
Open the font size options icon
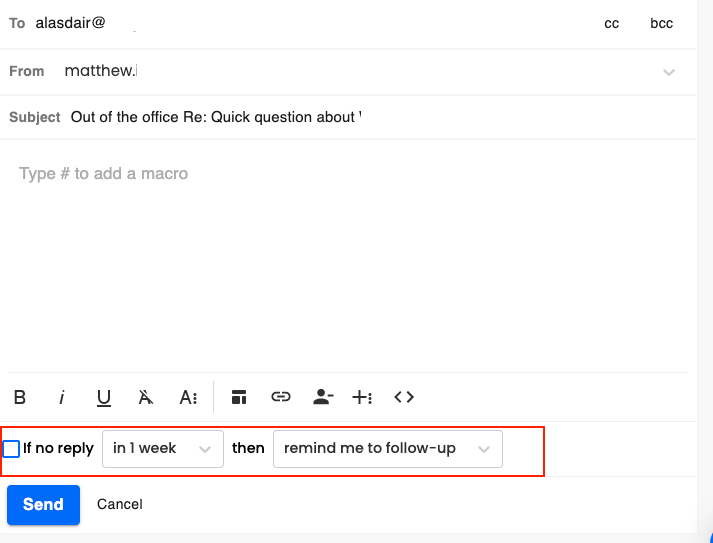point(188,397)
